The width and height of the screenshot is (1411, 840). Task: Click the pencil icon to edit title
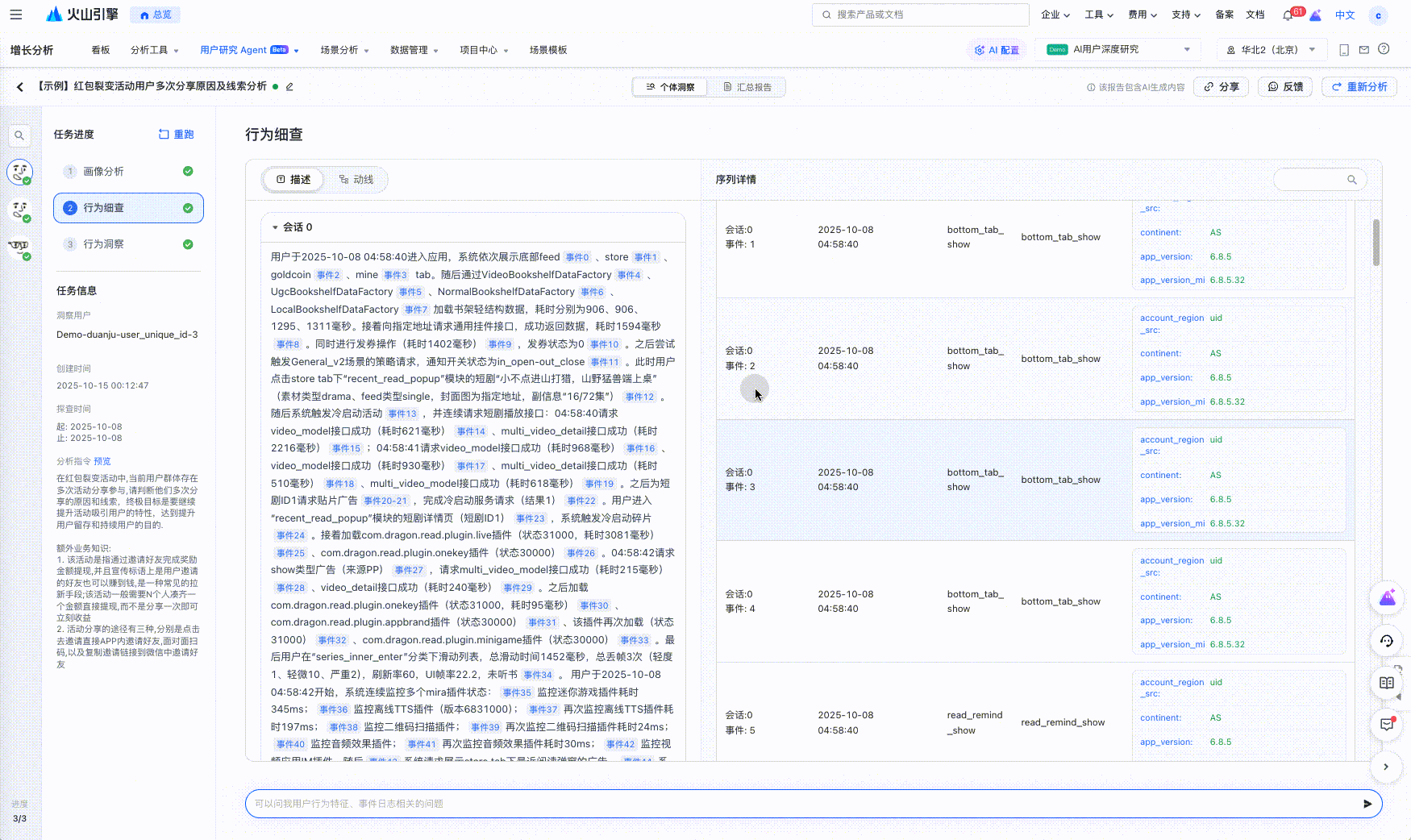pyautogui.click(x=289, y=86)
